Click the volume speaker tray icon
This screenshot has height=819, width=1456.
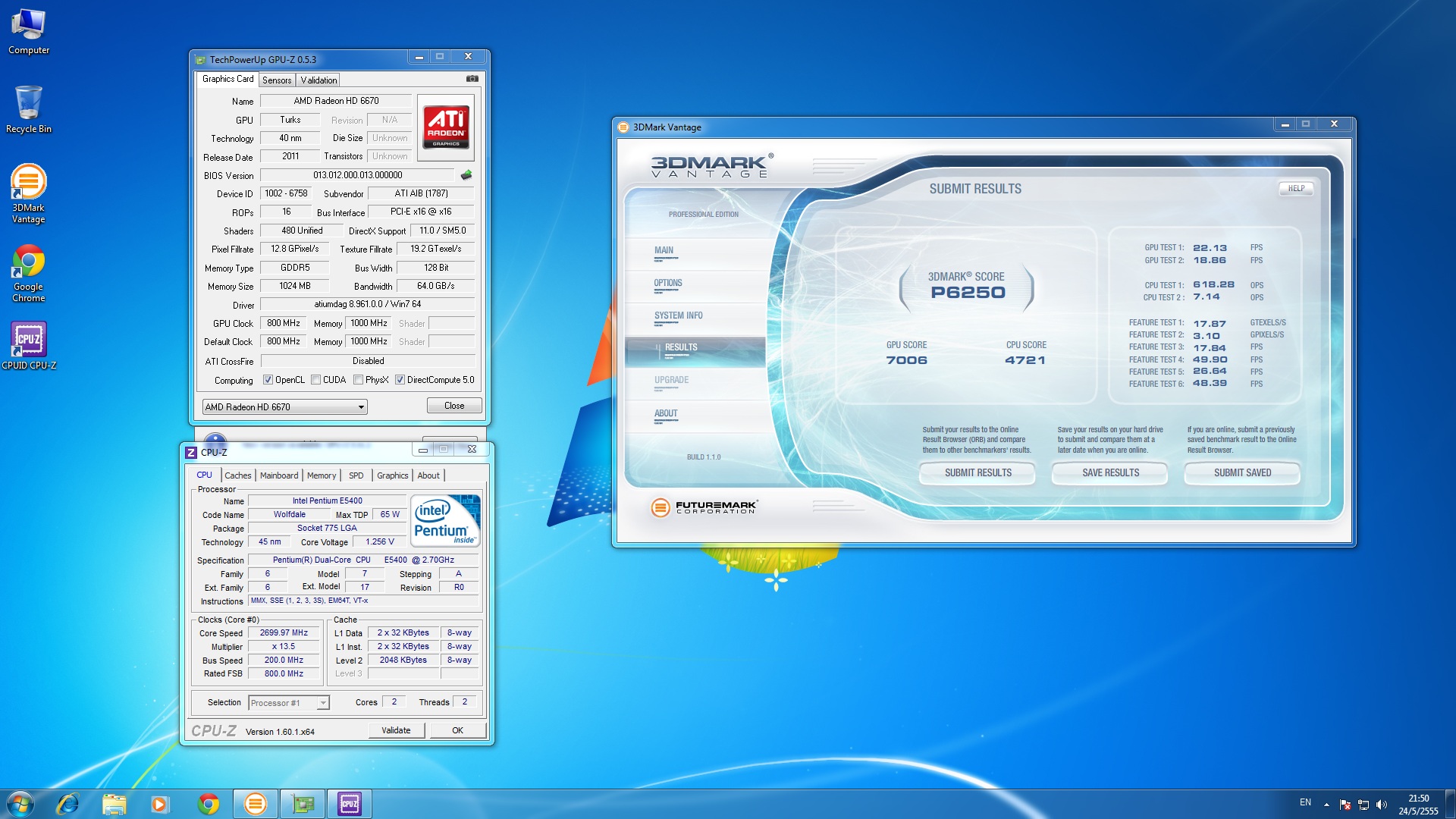point(1381,805)
